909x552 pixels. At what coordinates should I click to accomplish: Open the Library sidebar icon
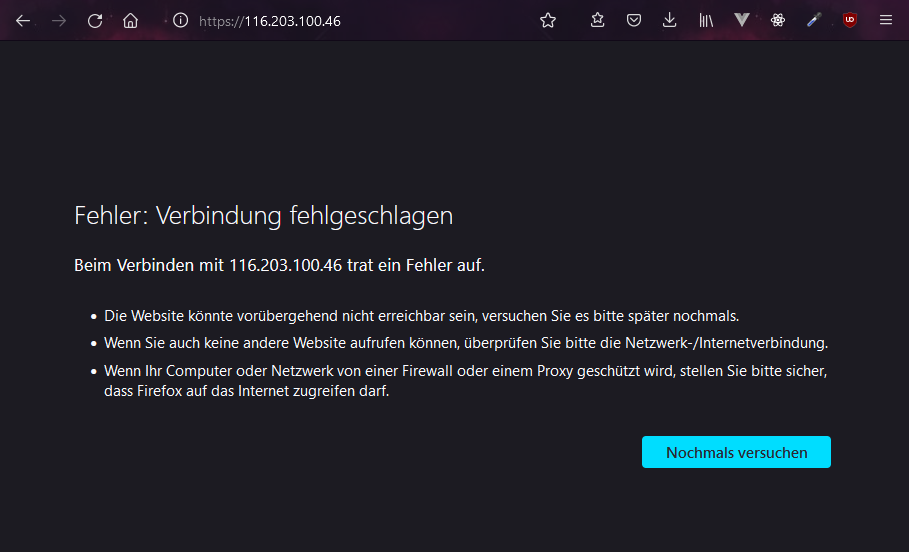click(706, 20)
